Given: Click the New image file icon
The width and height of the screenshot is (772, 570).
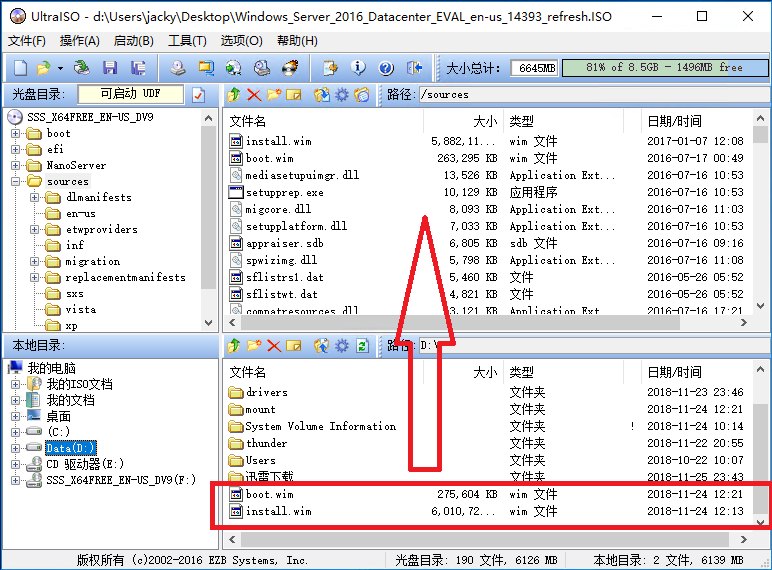Looking at the screenshot, I should [20, 67].
